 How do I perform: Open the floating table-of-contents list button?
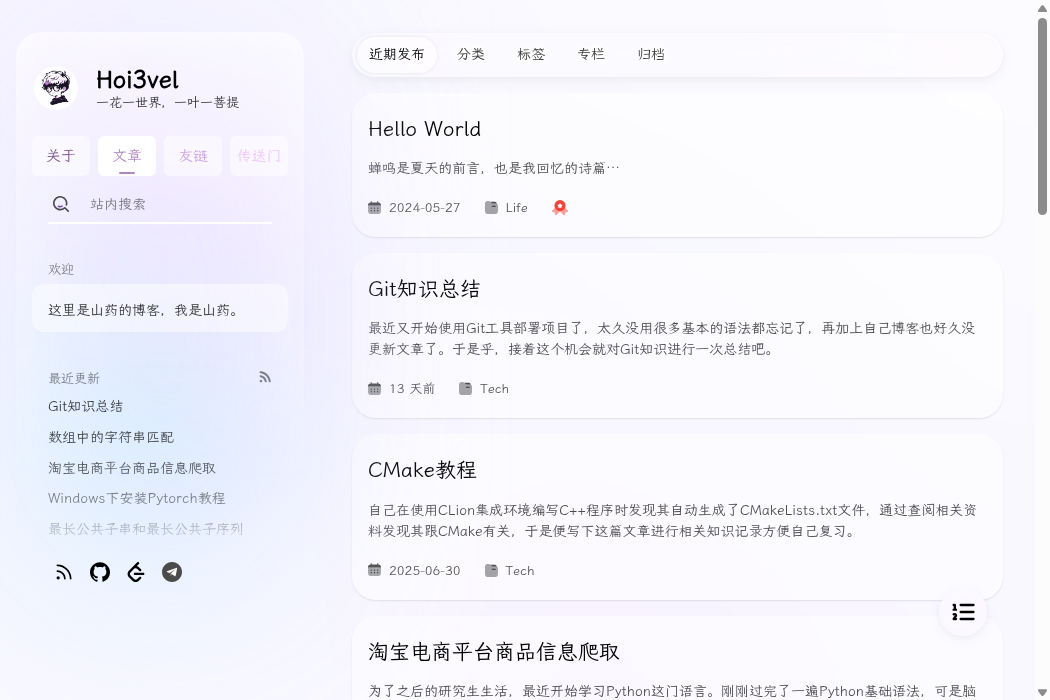pyautogui.click(x=963, y=612)
